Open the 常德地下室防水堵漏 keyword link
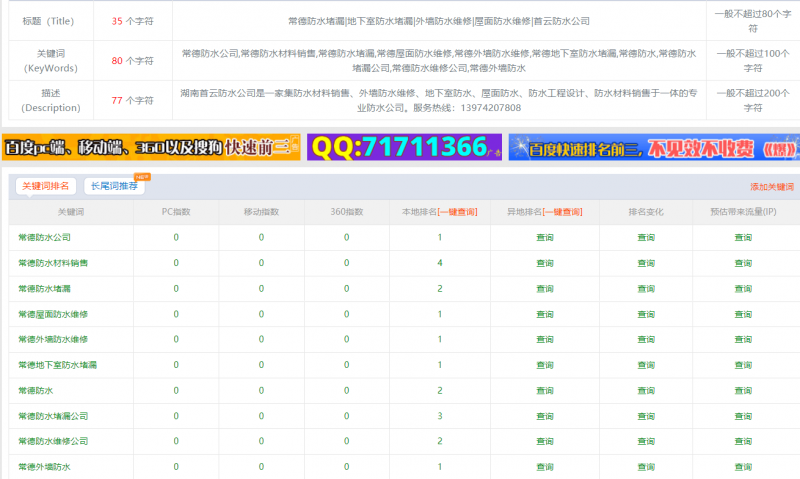 [x=57, y=365]
